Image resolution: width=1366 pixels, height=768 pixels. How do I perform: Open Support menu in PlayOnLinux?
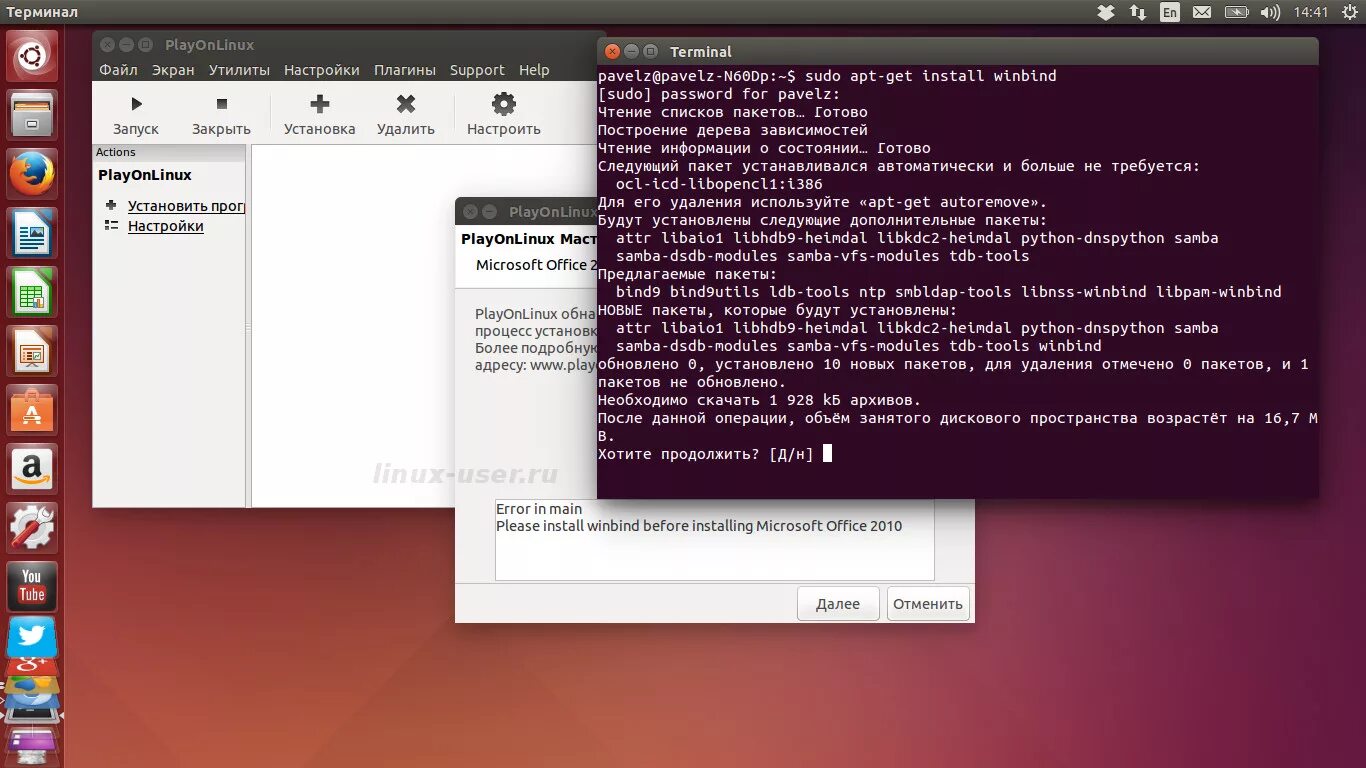coord(477,70)
